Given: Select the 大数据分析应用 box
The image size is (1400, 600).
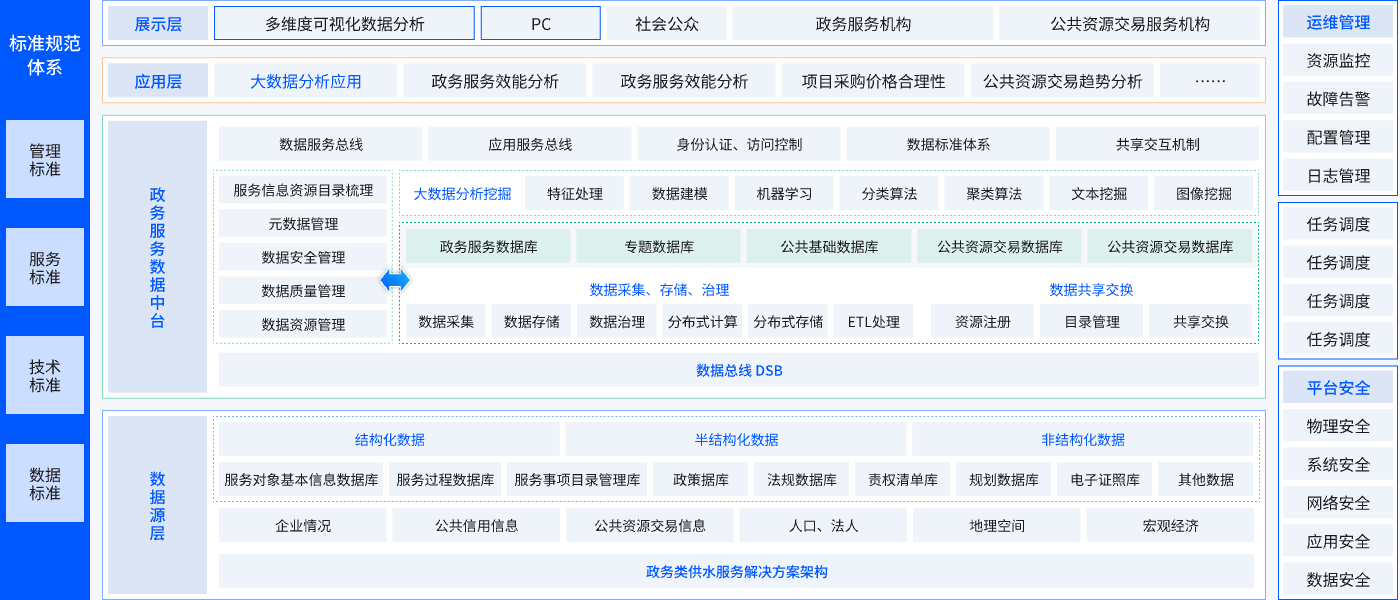Looking at the screenshot, I should (305, 81).
